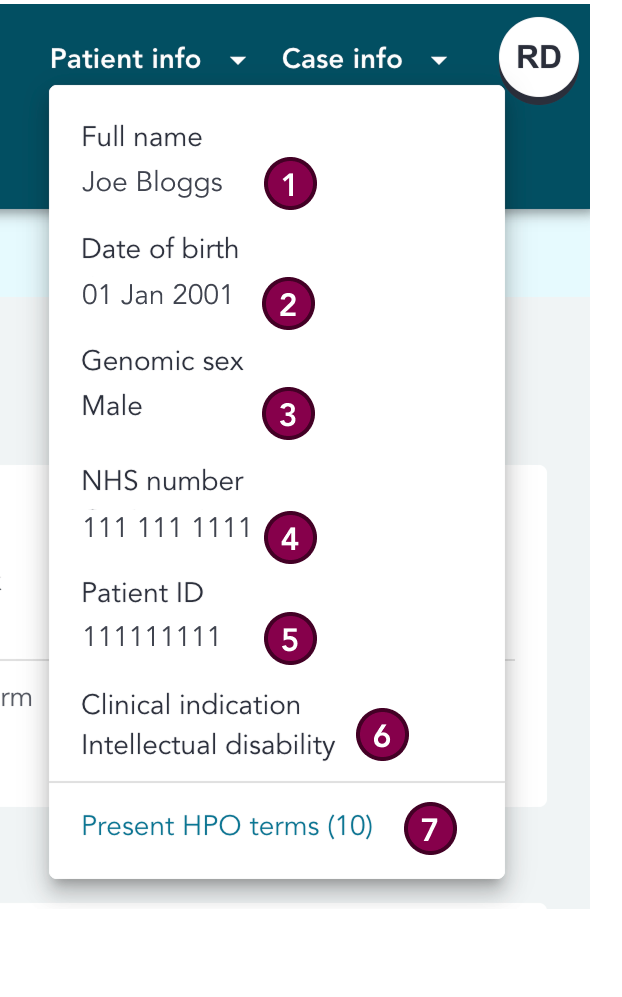Collapse the Patient info dropdown arrow
The width and height of the screenshot is (622, 997).
(x=238, y=60)
